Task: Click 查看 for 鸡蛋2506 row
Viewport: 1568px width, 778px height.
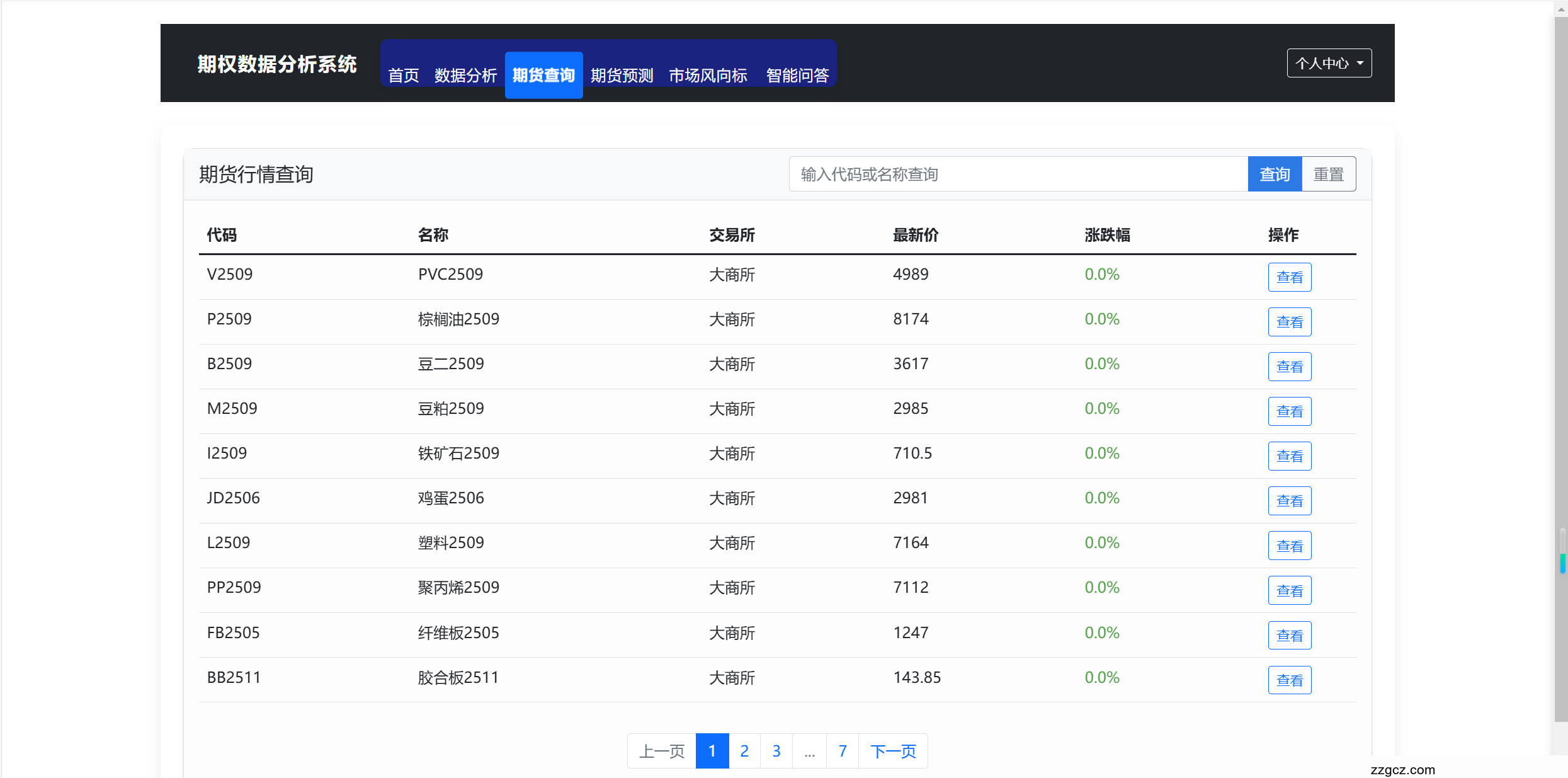Action: (1289, 500)
